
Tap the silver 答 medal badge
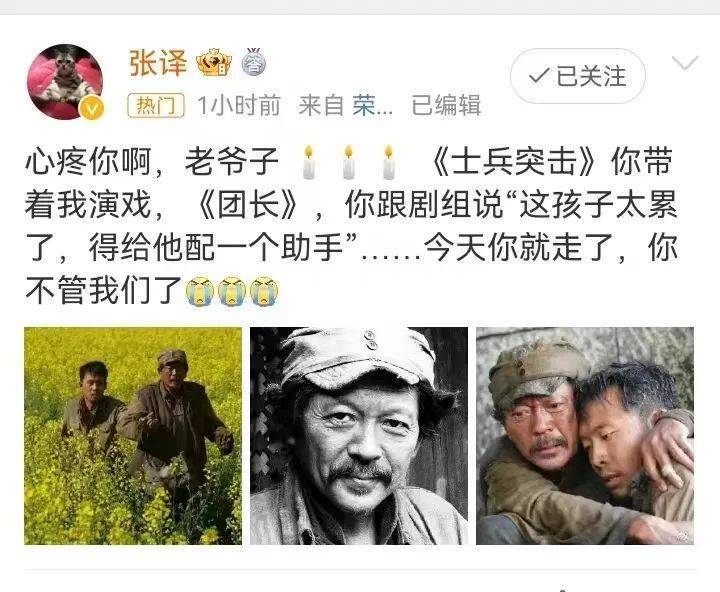pyautogui.click(x=254, y=62)
